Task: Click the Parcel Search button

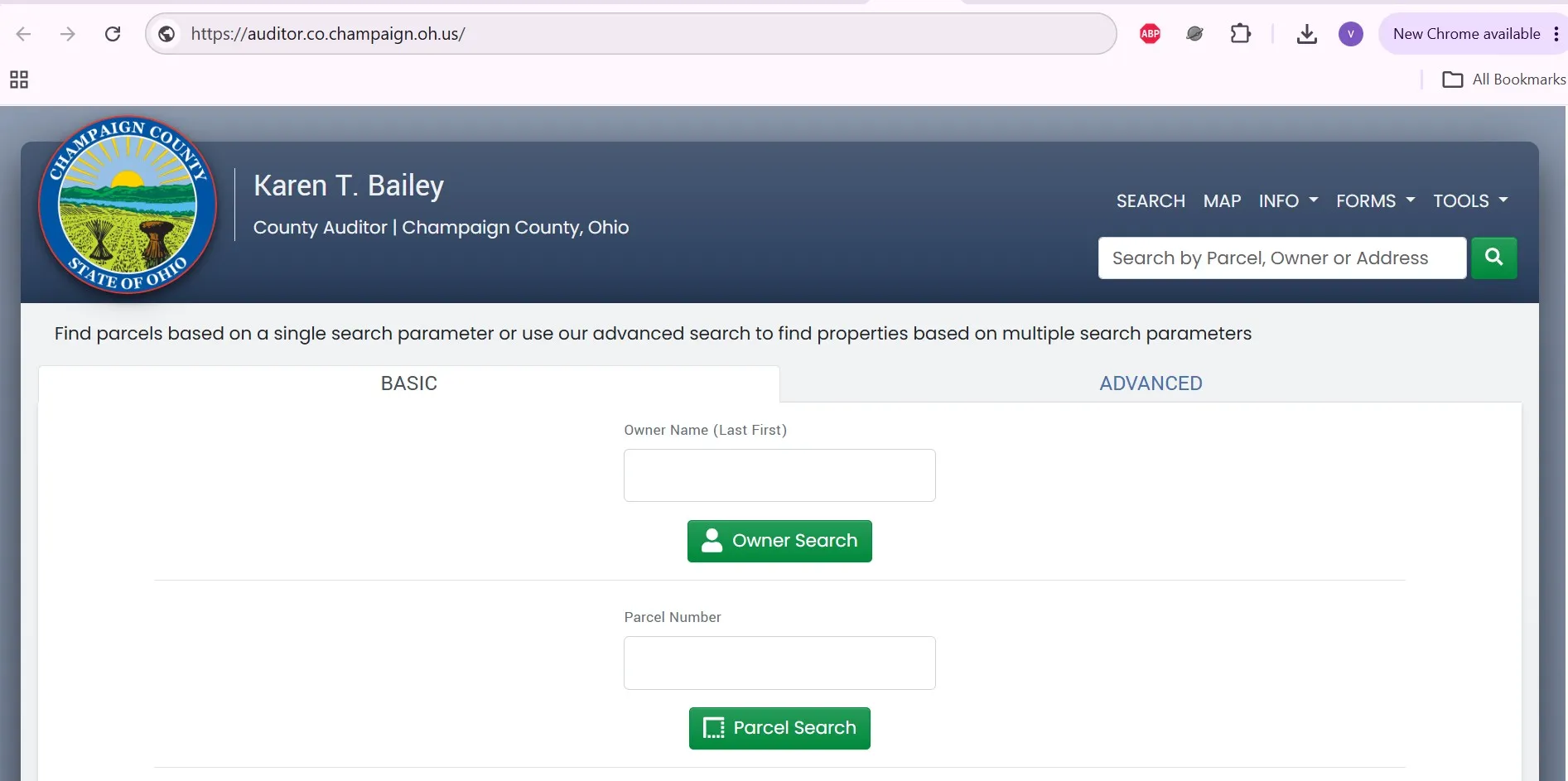Action: [x=779, y=728]
